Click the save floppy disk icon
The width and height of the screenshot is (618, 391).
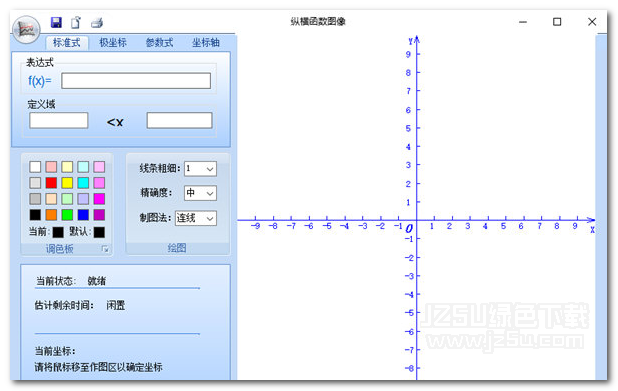tap(56, 22)
